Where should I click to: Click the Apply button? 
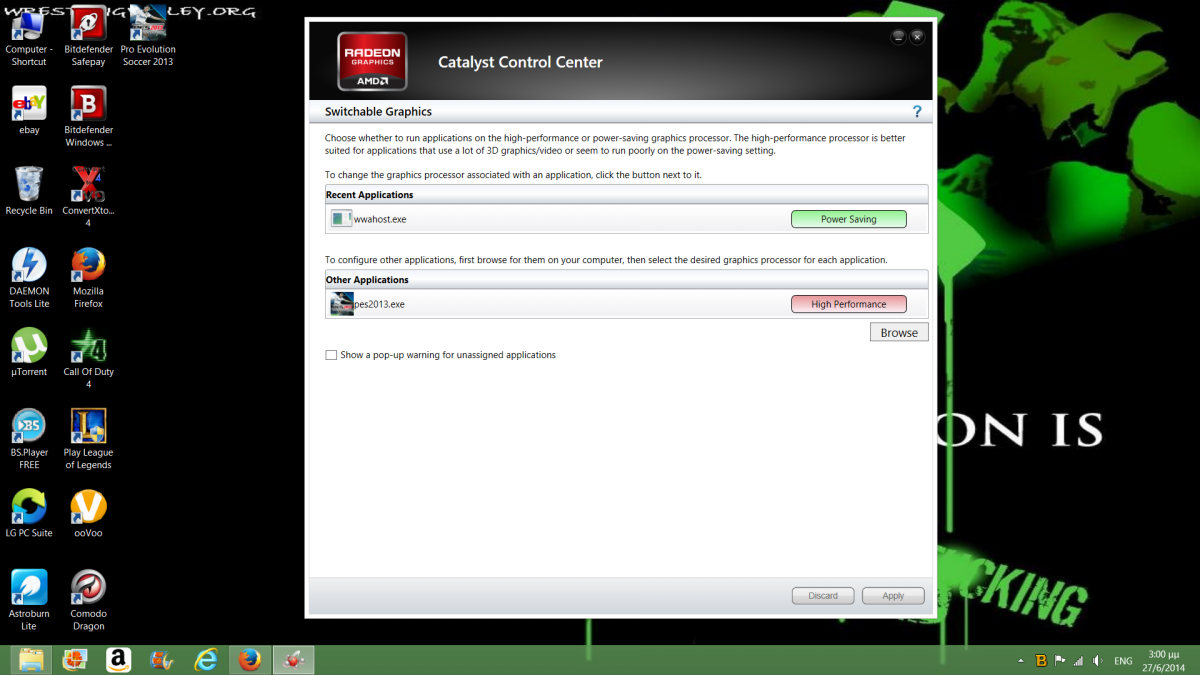coord(893,596)
